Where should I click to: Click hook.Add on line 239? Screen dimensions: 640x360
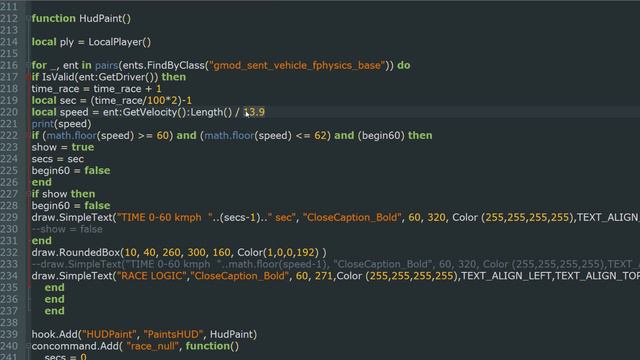coord(55,334)
